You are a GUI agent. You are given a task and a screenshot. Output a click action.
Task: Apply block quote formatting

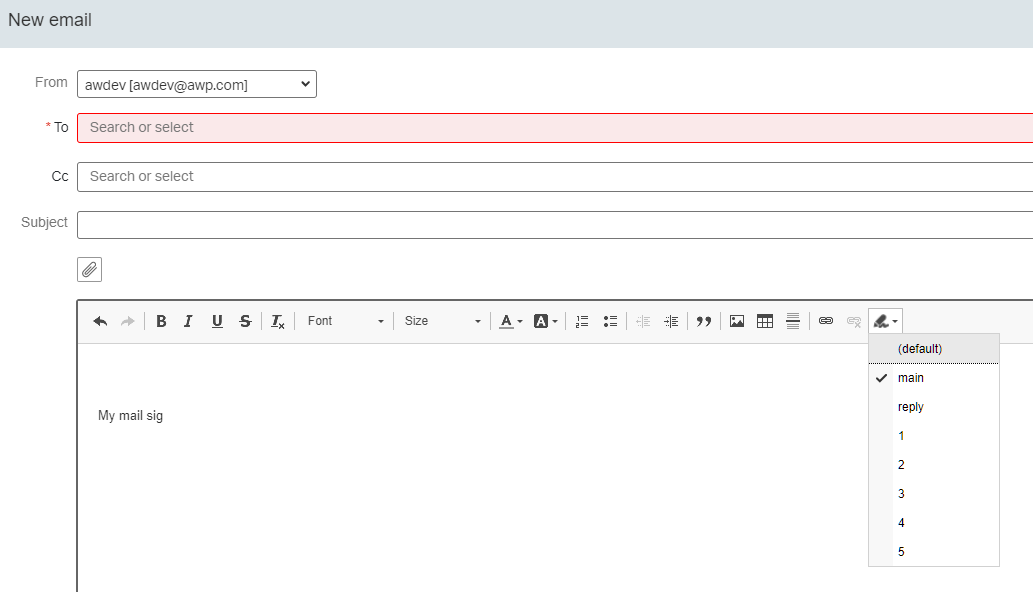point(704,321)
